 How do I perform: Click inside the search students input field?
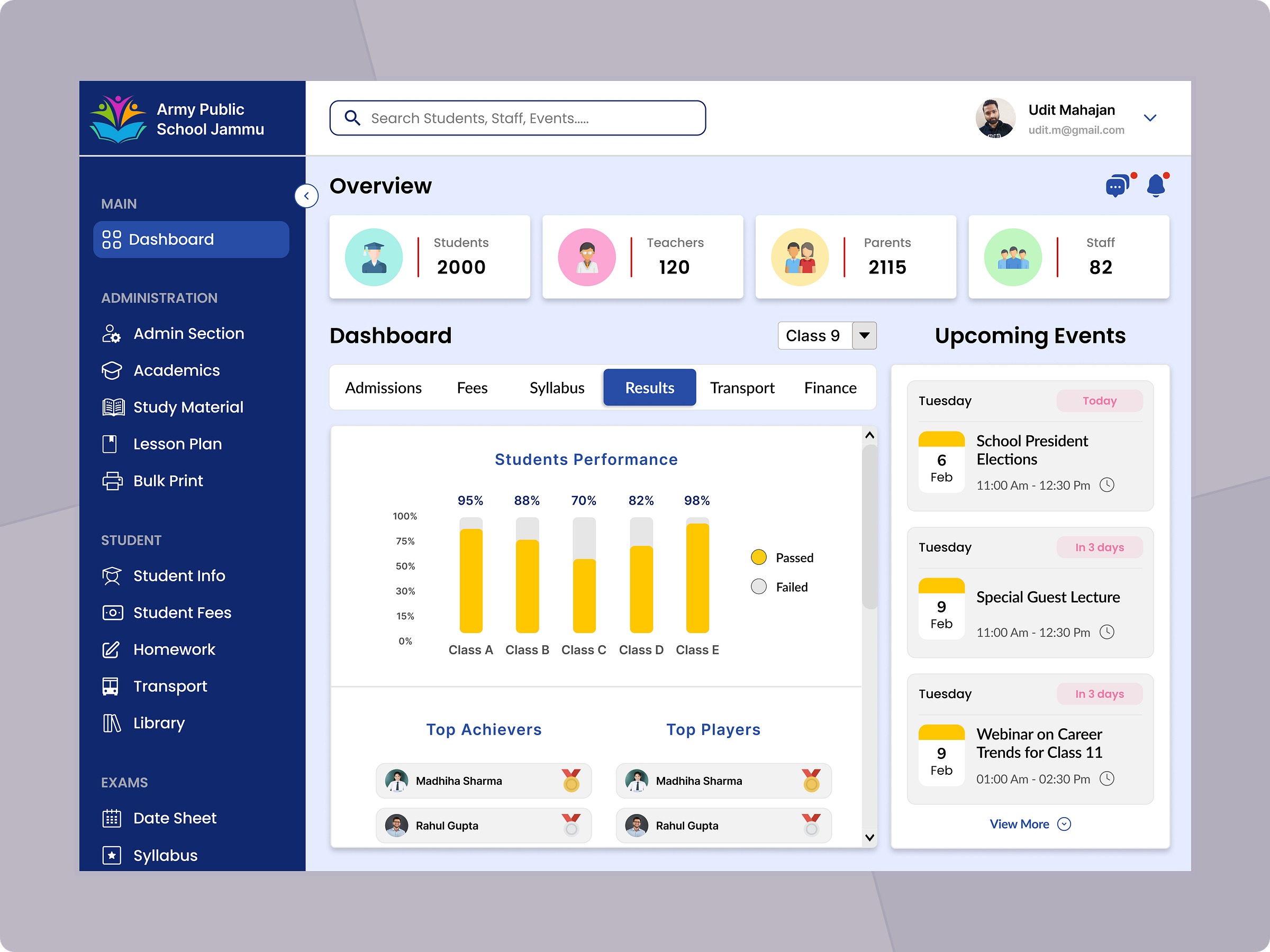pyautogui.click(x=516, y=117)
